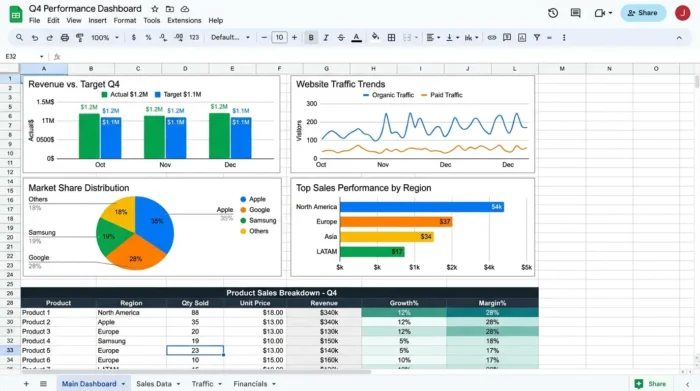Open fill color picker

[x=375, y=37]
